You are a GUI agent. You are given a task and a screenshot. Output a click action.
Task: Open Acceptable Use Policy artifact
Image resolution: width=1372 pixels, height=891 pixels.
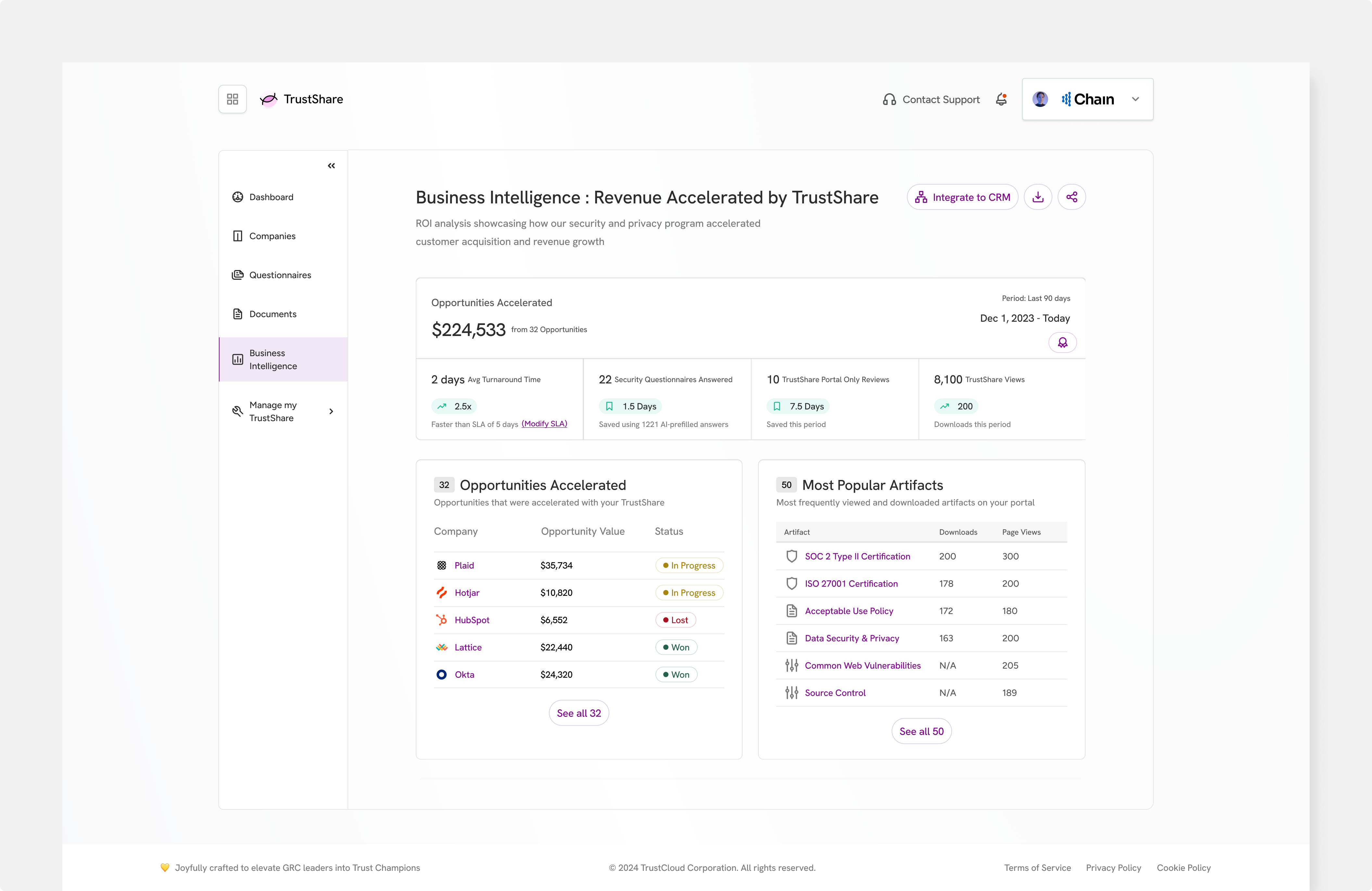(848, 611)
